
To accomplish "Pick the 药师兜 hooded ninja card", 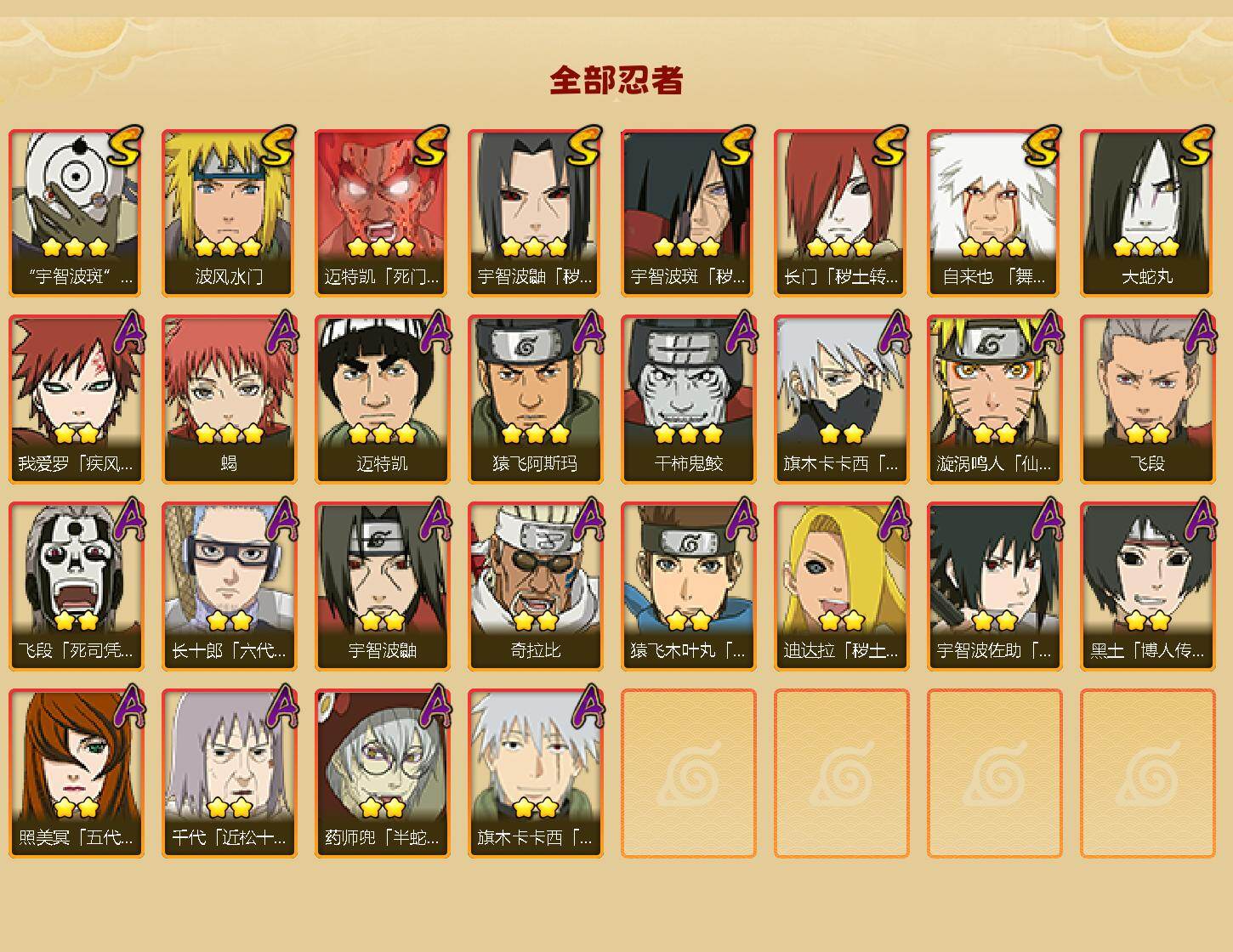I will [382, 773].
